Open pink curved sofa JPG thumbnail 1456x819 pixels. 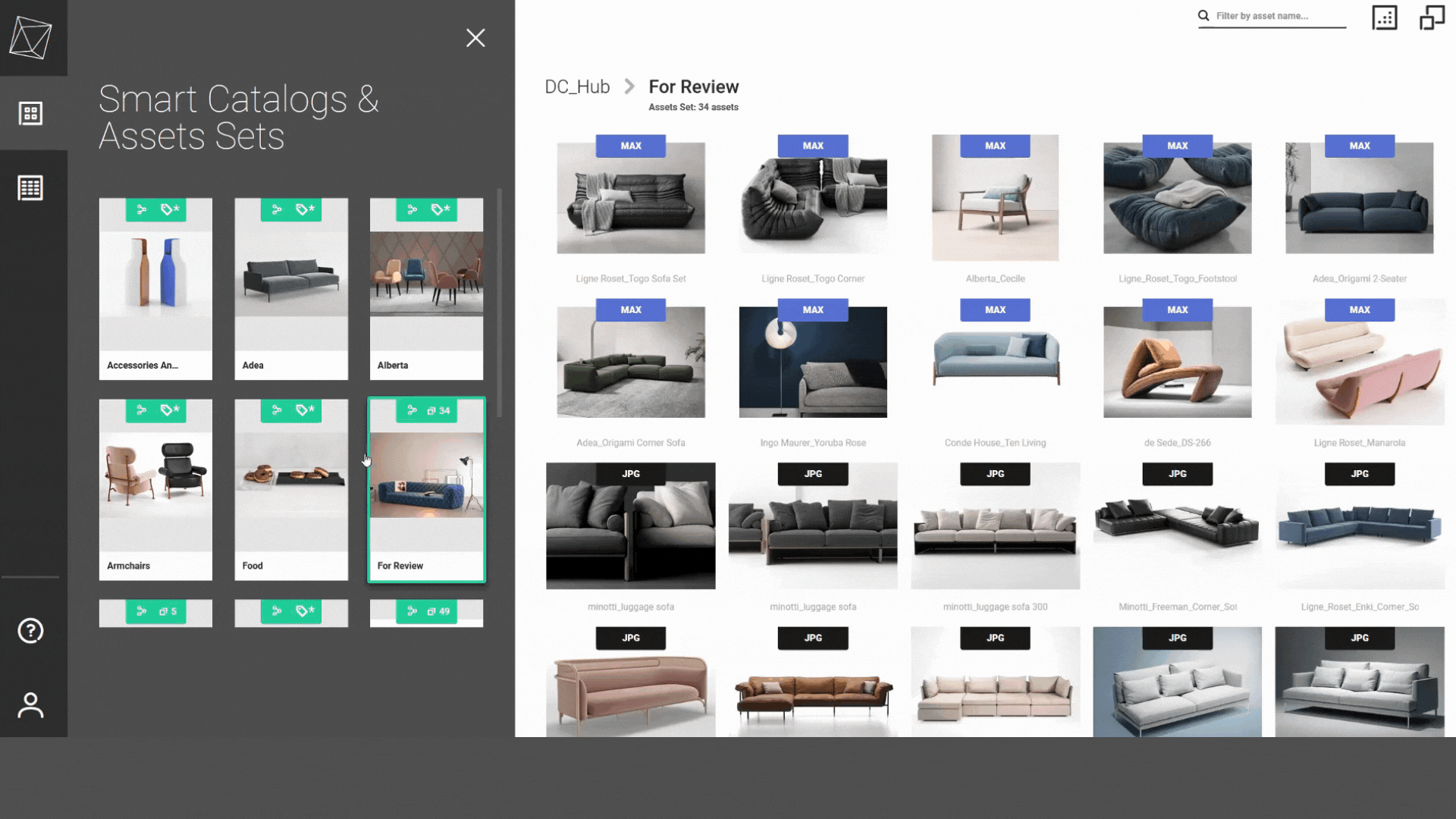(x=631, y=682)
